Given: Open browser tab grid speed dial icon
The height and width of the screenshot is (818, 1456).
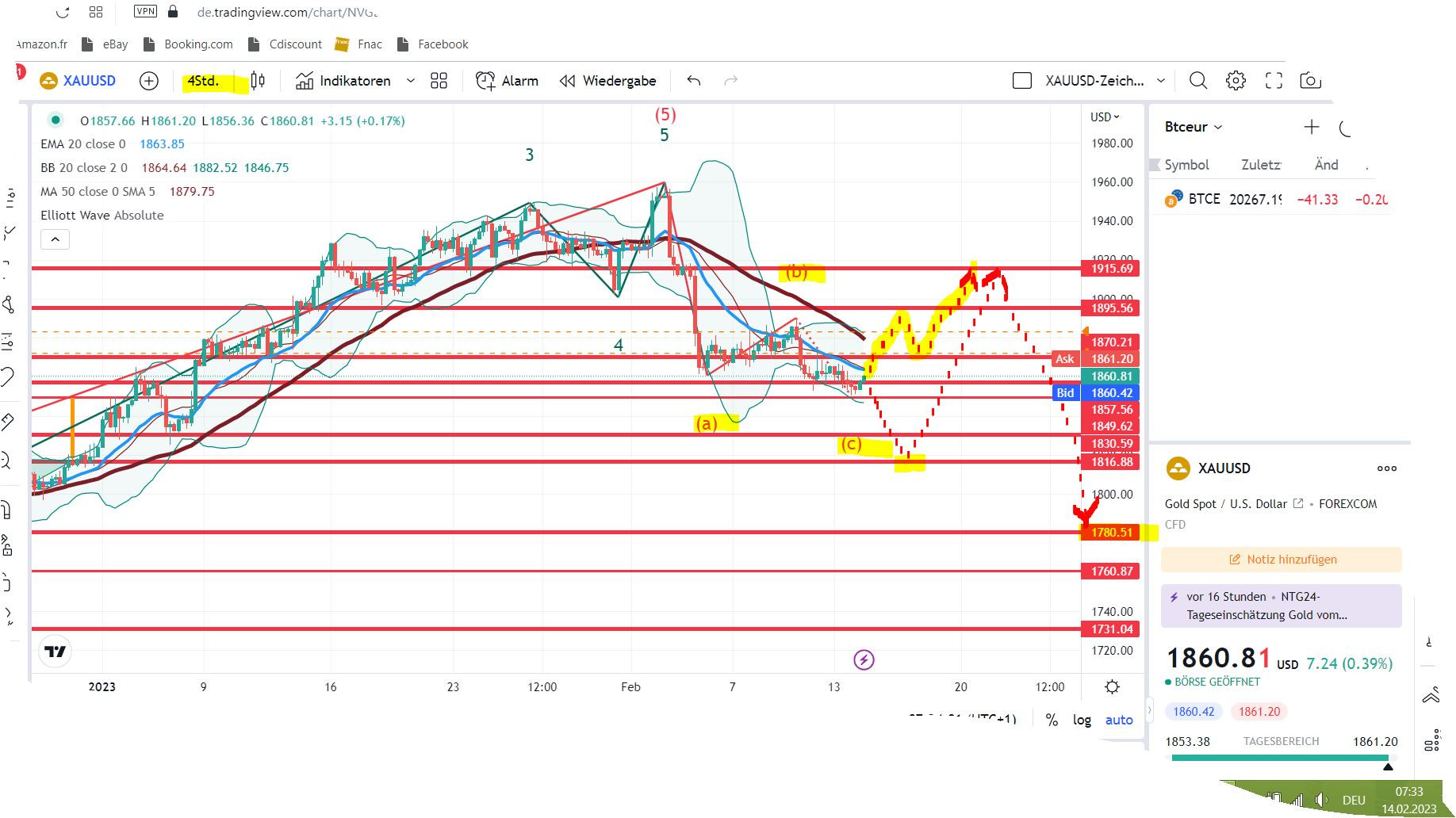Looking at the screenshot, I should (96, 12).
